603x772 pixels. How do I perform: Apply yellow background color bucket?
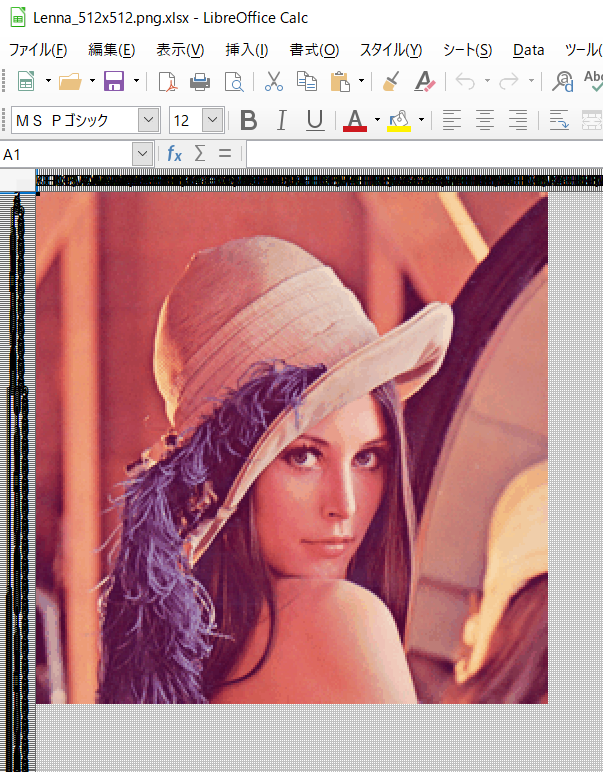[399, 120]
